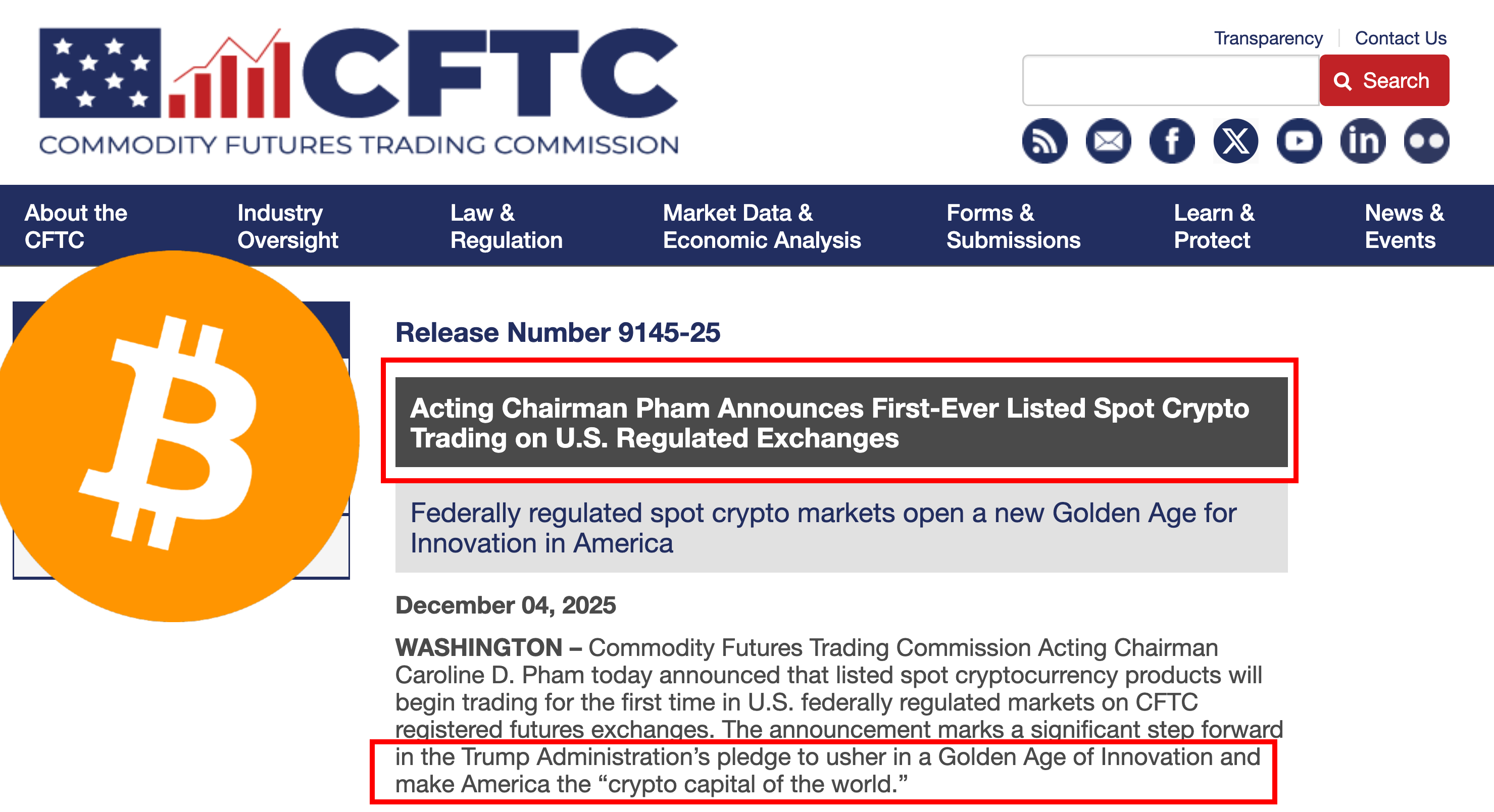Click the large Bitcoin logo image
1494x812 pixels.
174,435
